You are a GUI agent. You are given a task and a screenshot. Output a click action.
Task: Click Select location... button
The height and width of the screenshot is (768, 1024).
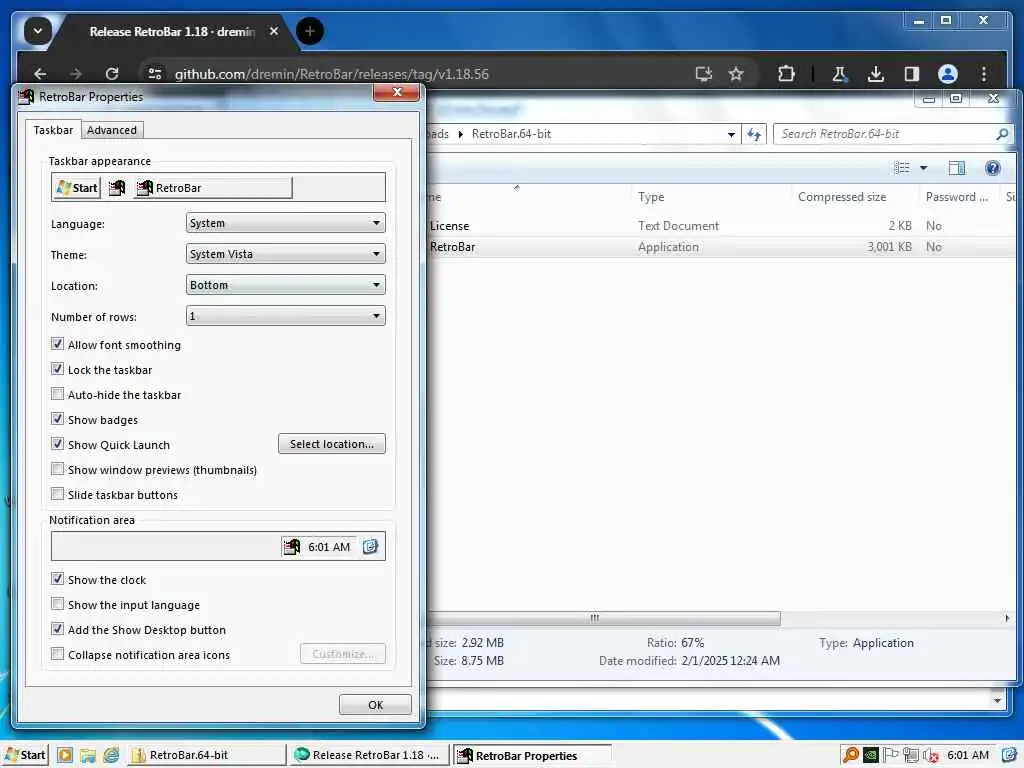click(332, 443)
